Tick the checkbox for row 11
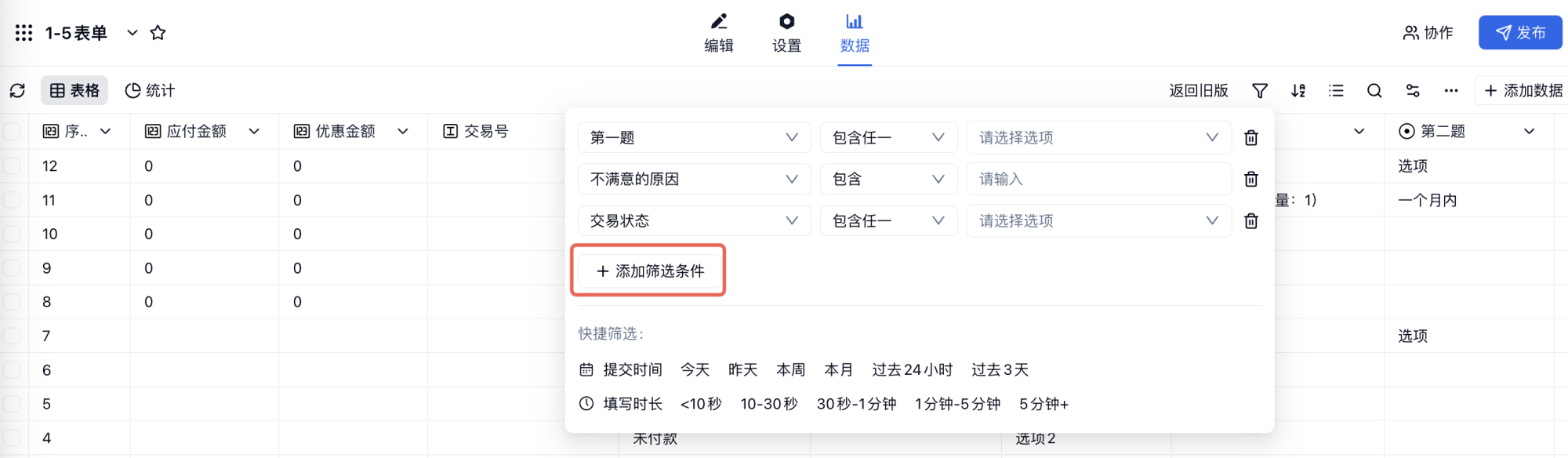This screenshot has height=458, width=1568. tap(12, 200)
